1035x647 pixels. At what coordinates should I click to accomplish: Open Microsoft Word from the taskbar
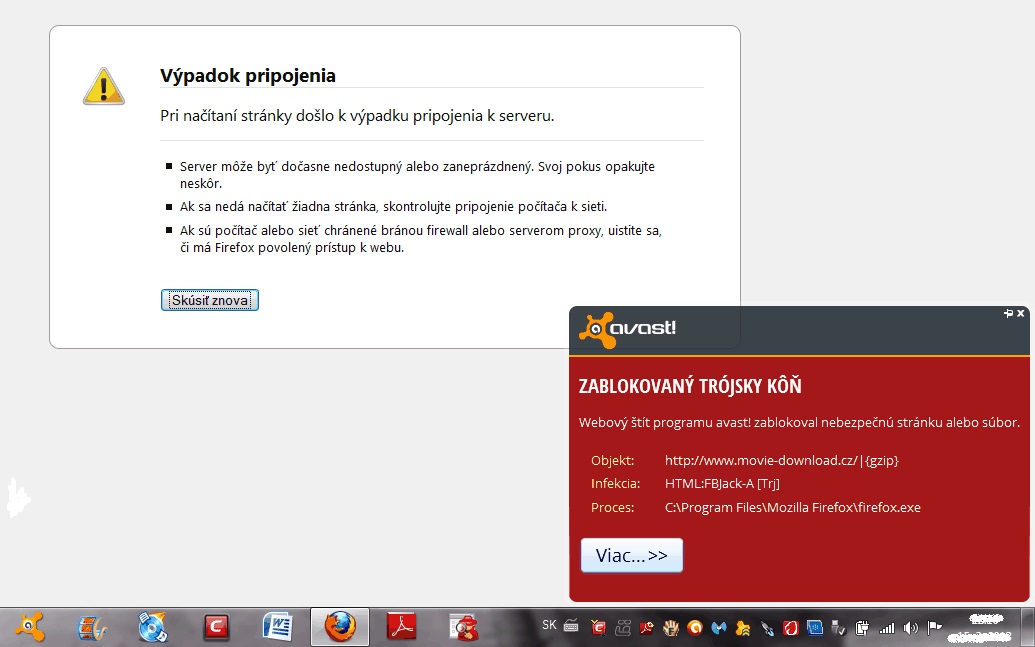(277, 627)
